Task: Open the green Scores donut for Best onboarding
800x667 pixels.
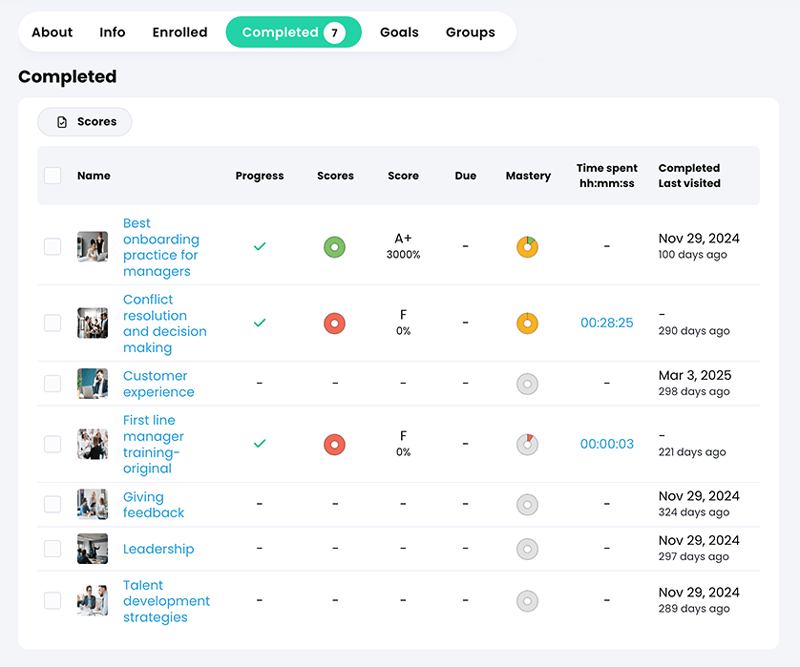Action: 335,247
